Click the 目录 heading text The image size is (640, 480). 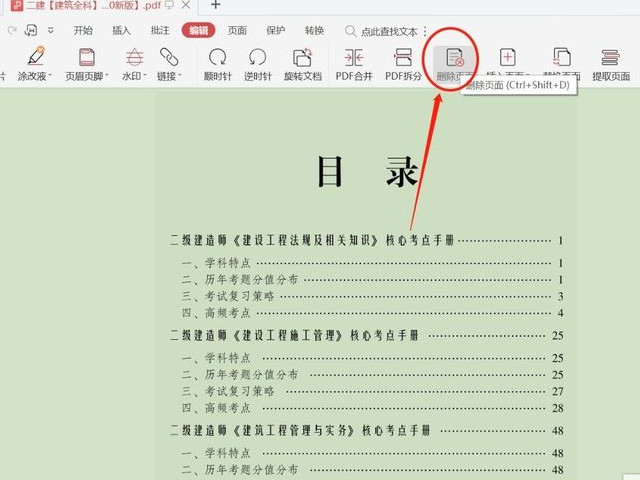[368, 172]
